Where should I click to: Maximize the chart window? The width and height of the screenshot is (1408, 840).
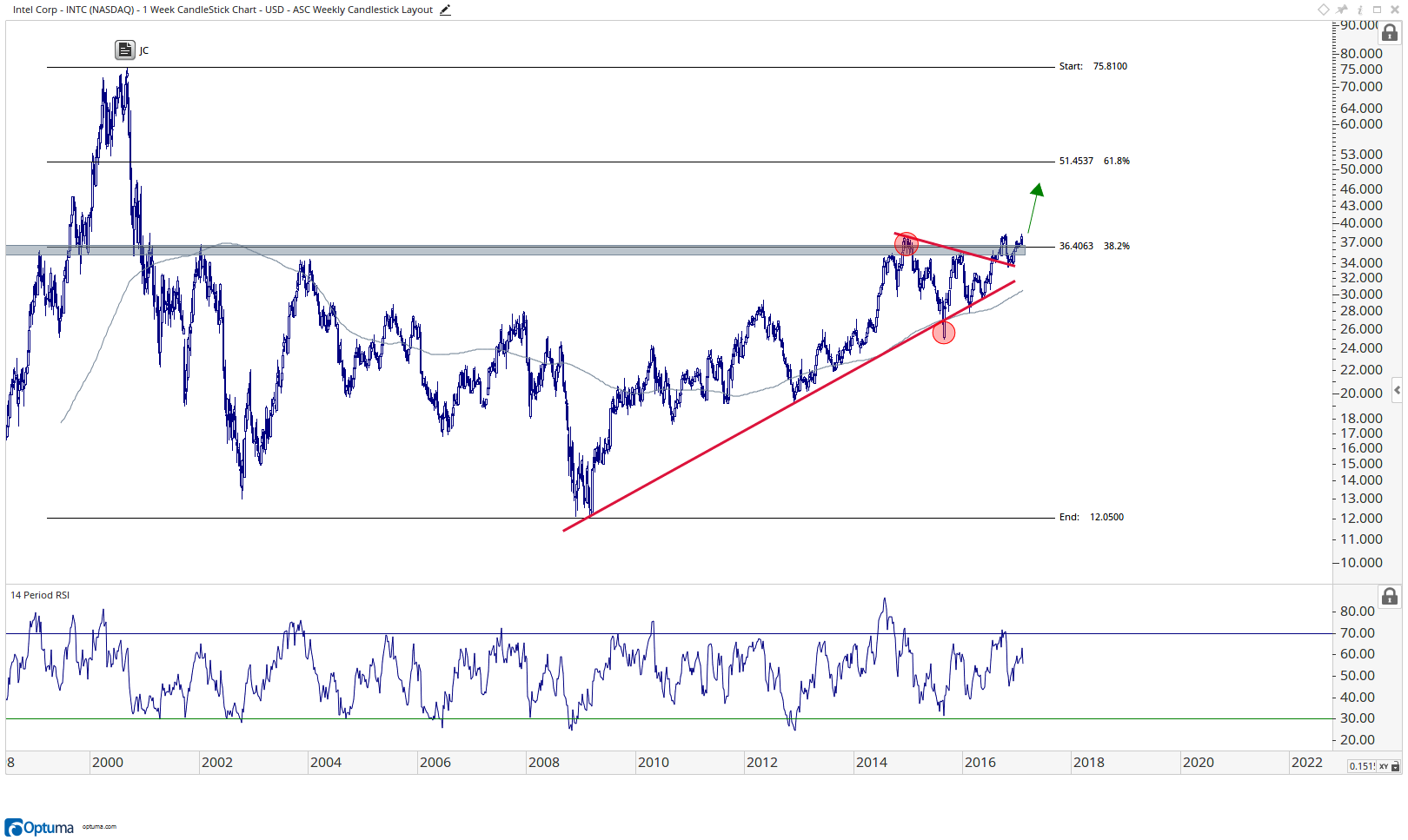(x=1377, y=10)
